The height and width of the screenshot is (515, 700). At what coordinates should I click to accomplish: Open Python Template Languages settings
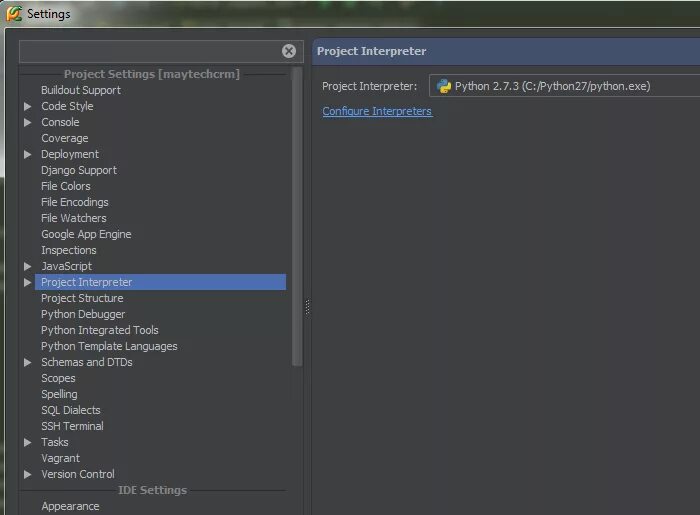109,346
